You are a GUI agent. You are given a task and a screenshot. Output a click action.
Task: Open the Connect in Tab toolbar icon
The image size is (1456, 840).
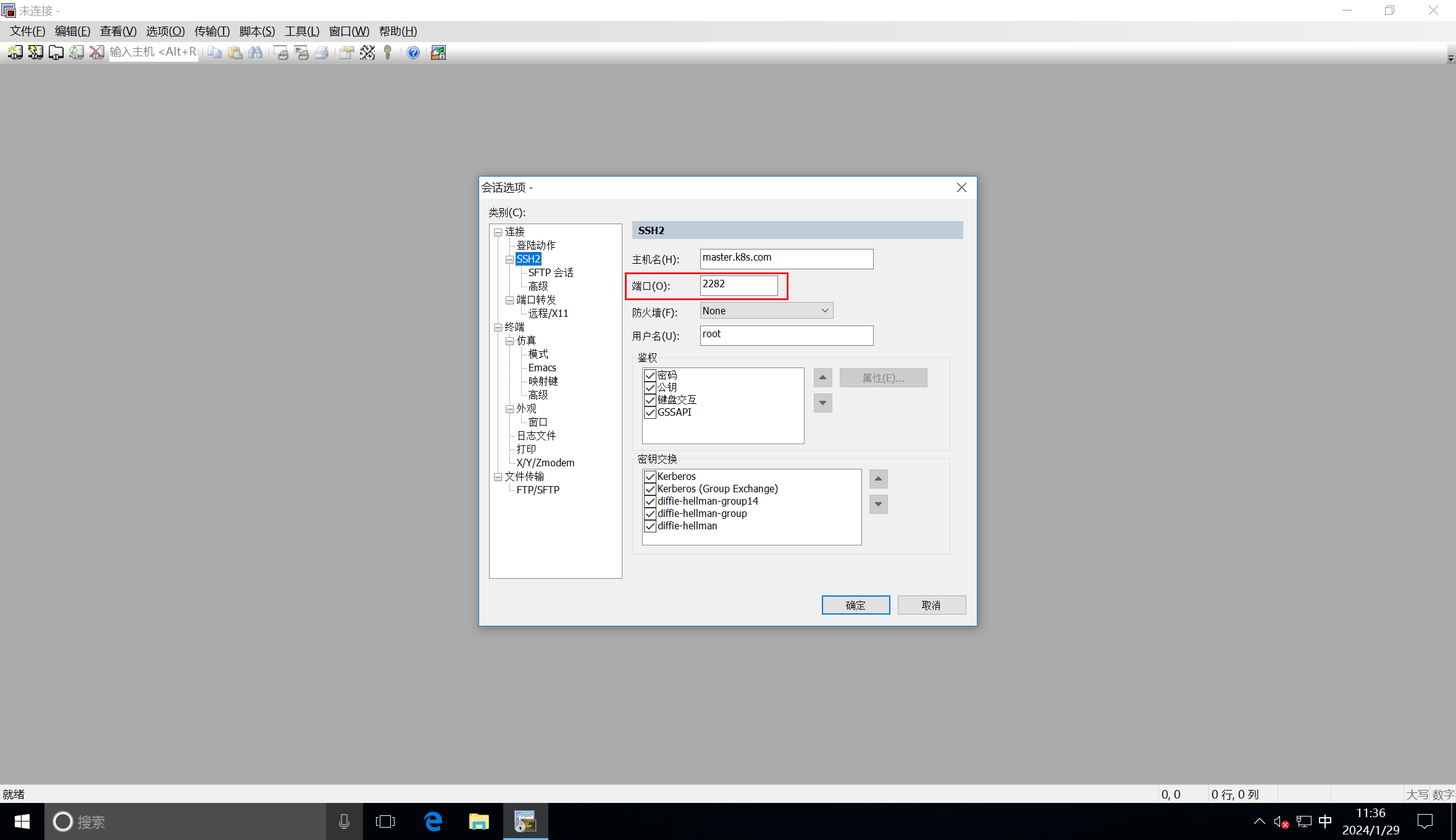coord(56,52)
